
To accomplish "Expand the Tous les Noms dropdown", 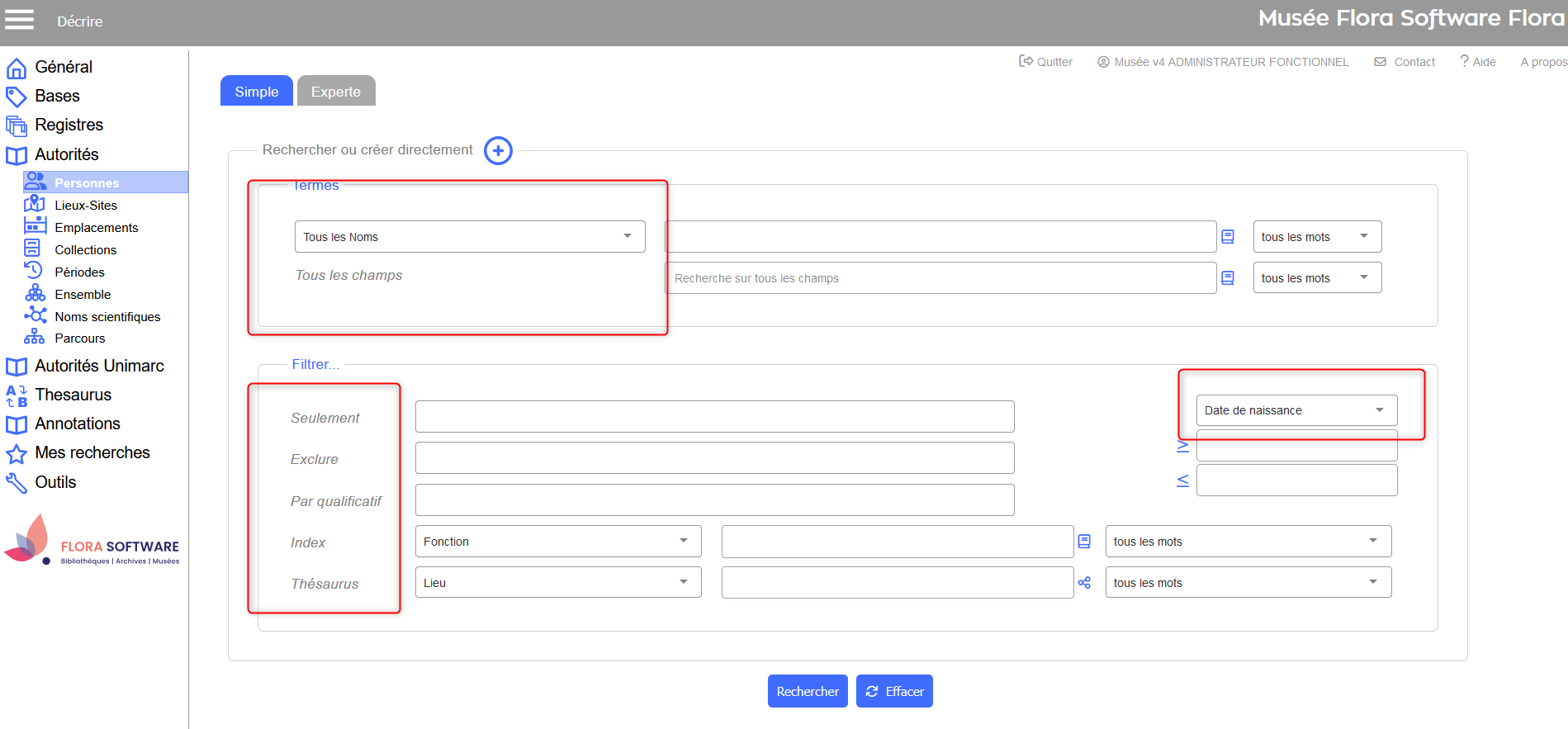I will [x=469, y=237].
